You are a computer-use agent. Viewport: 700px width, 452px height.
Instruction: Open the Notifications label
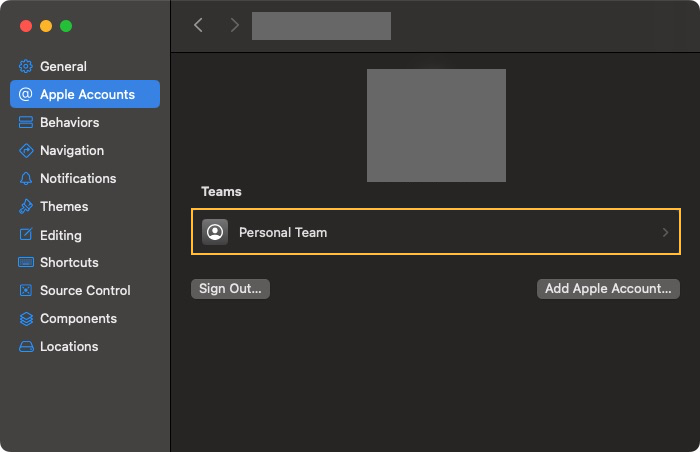coord(78,179)
